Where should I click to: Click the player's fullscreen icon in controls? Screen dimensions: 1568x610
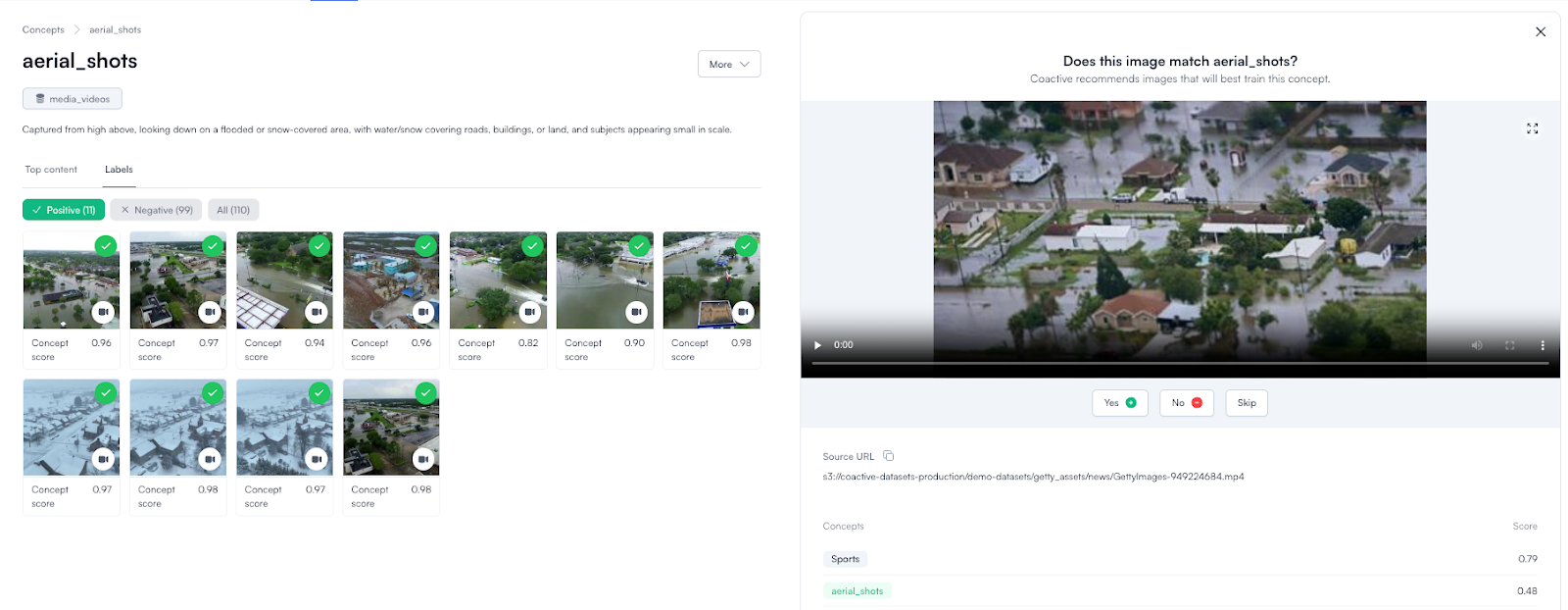(1509, 345)
